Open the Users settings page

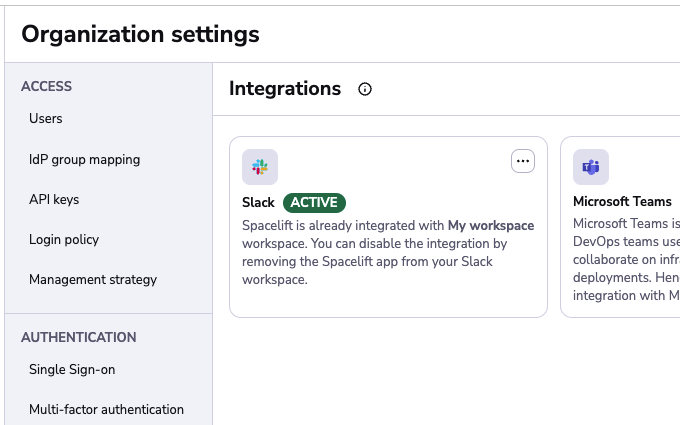46,119
